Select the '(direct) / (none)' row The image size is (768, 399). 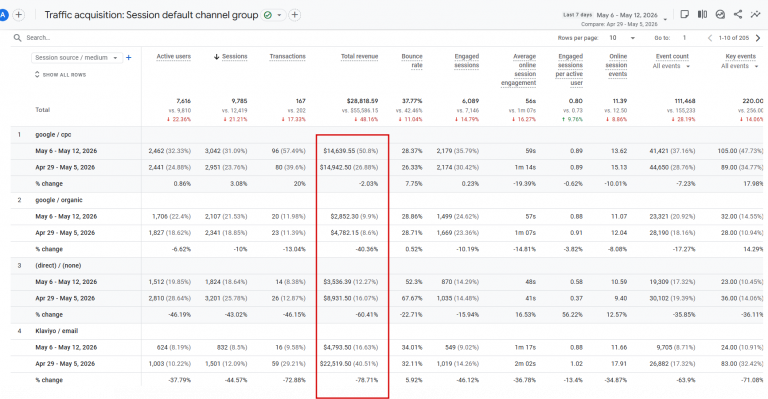click(x=58, y=265)
